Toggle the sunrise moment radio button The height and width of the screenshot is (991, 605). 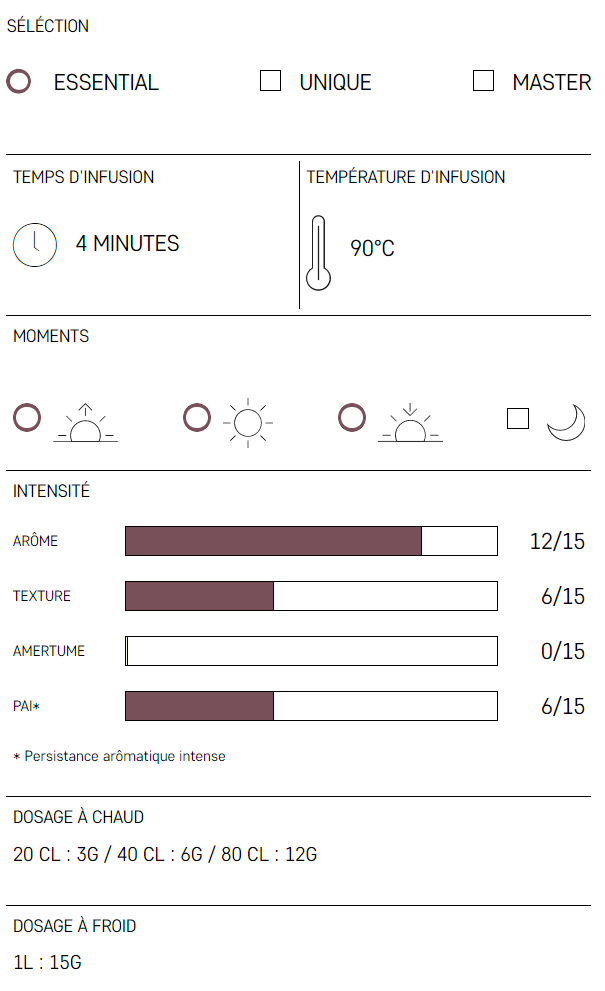(27, 417)
